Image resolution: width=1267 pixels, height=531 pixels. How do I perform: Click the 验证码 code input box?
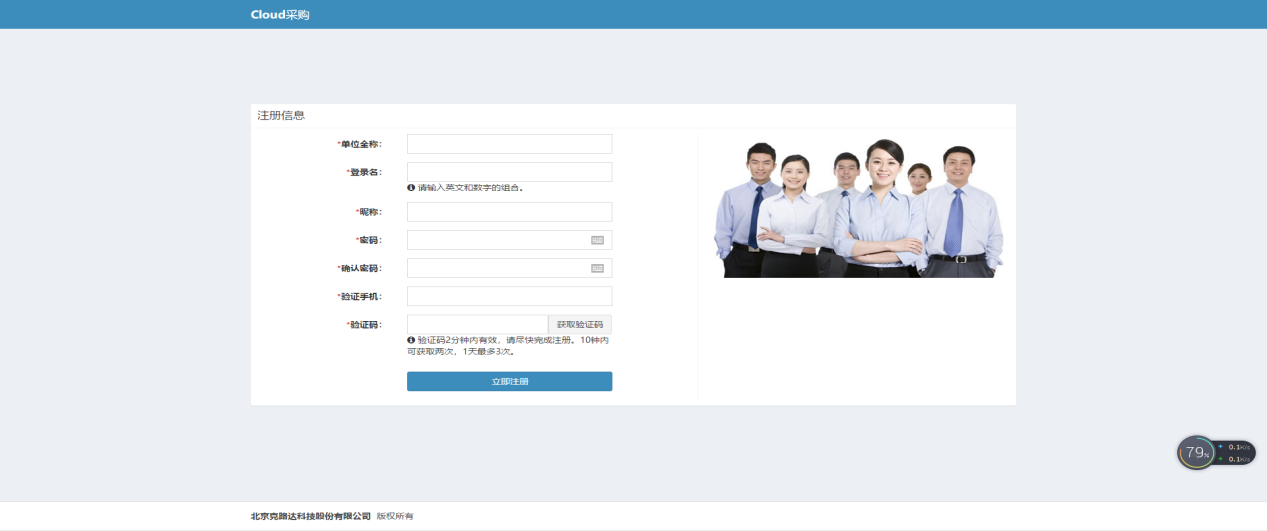pyautogui.click(x=477, y=324)
